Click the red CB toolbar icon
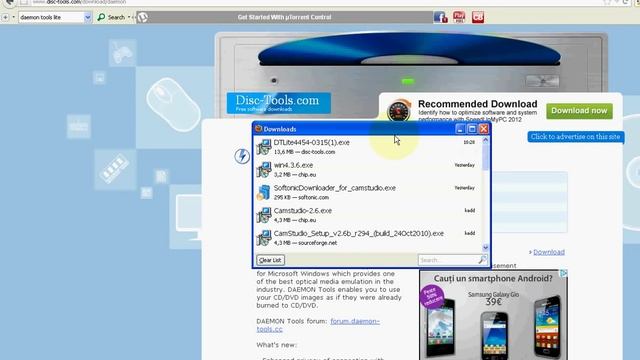This screenshot has width=640, height=360. pos(478,17)
